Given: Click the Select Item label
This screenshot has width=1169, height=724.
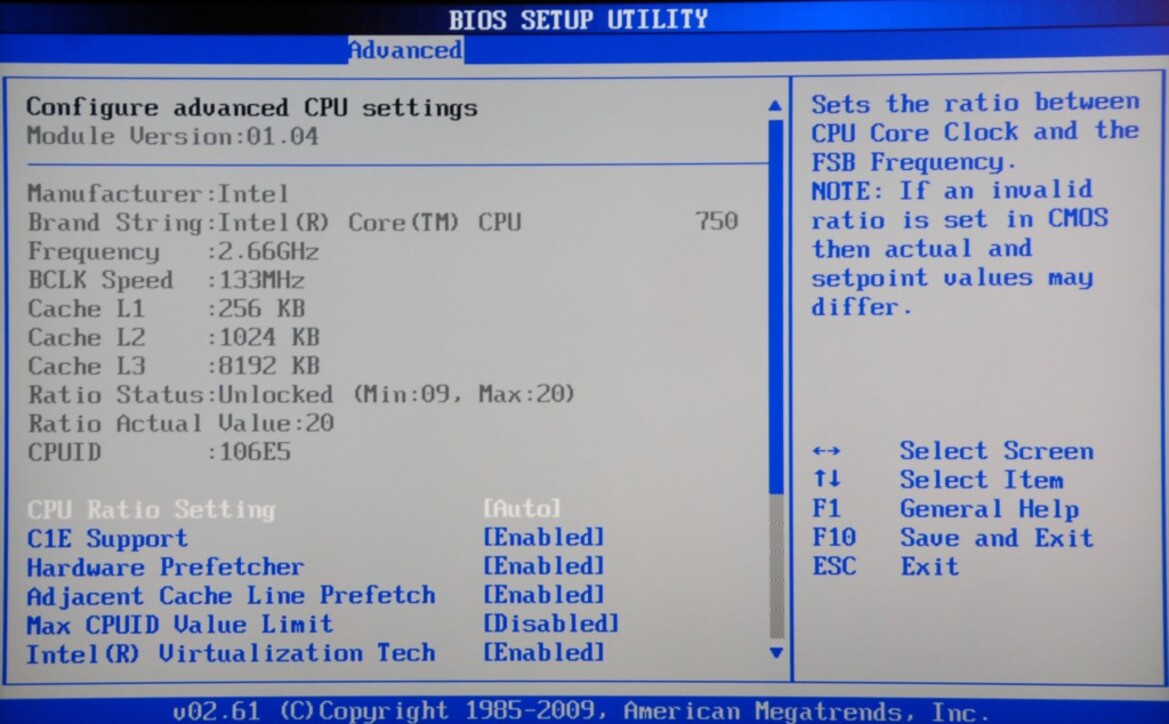Looking at the screenshot, I should [981, 479].
